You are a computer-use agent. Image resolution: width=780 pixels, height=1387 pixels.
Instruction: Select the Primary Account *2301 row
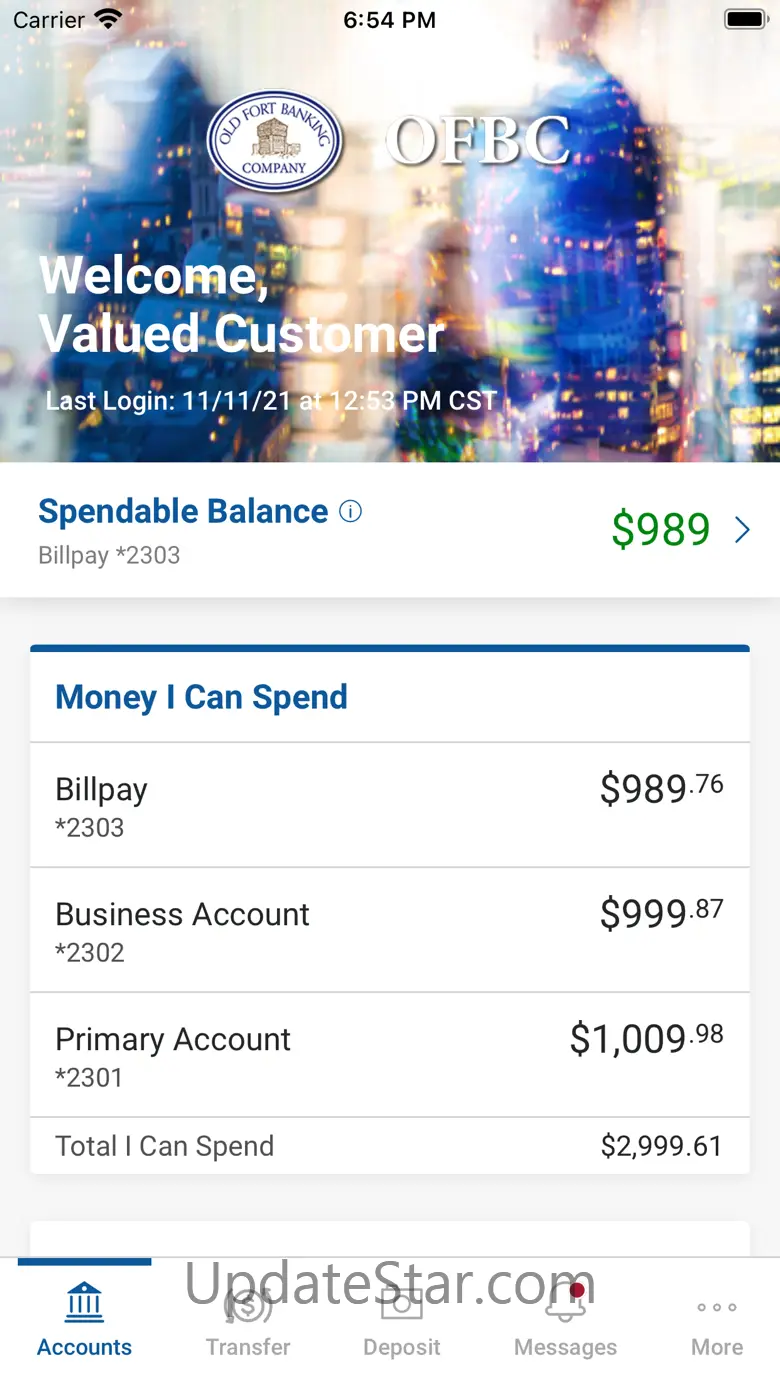click(x=390, y=1055)
